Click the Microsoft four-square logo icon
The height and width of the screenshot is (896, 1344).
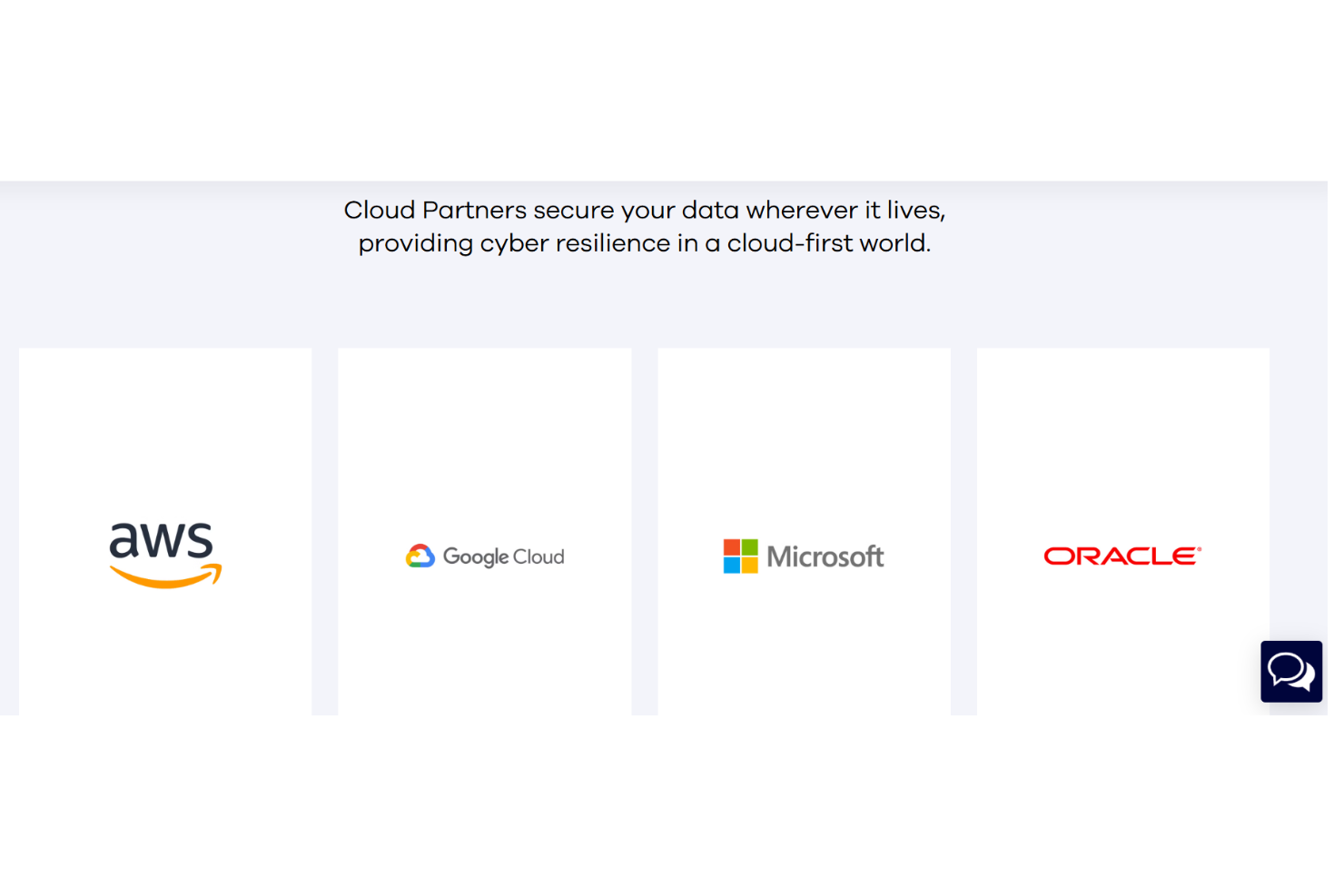click(739, 556)
